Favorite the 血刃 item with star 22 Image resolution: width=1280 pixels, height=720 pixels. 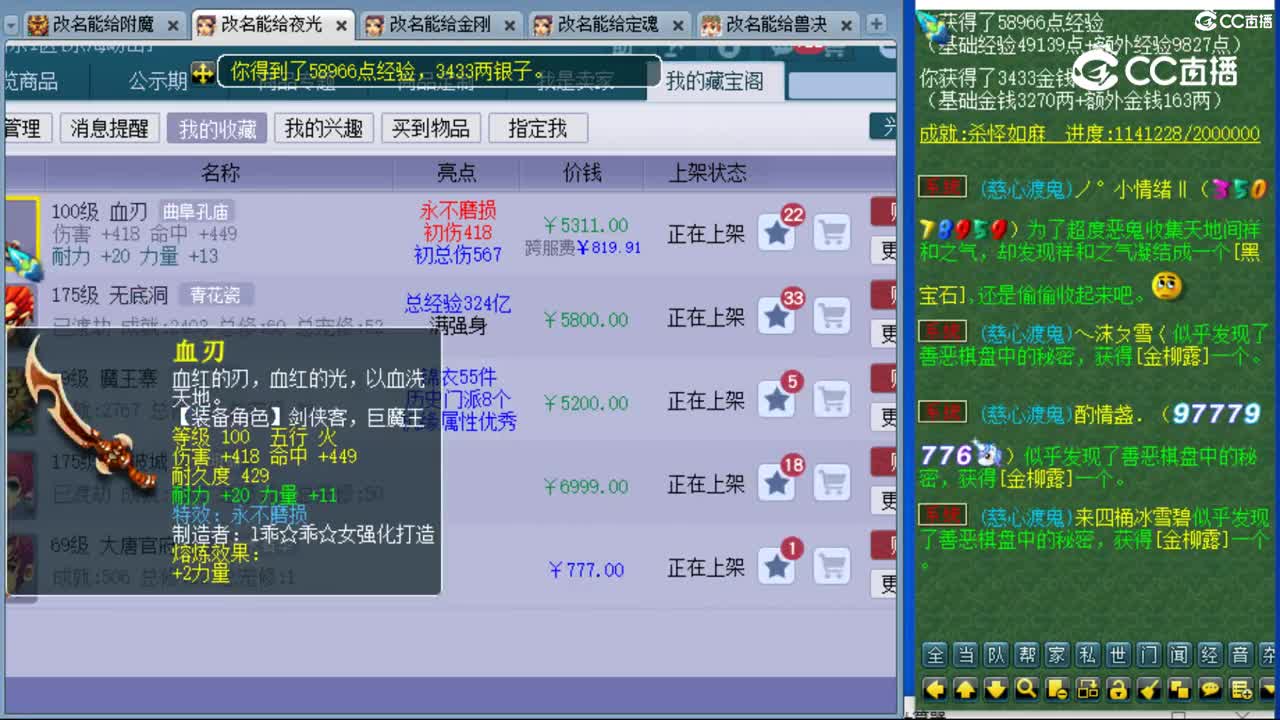777,233
